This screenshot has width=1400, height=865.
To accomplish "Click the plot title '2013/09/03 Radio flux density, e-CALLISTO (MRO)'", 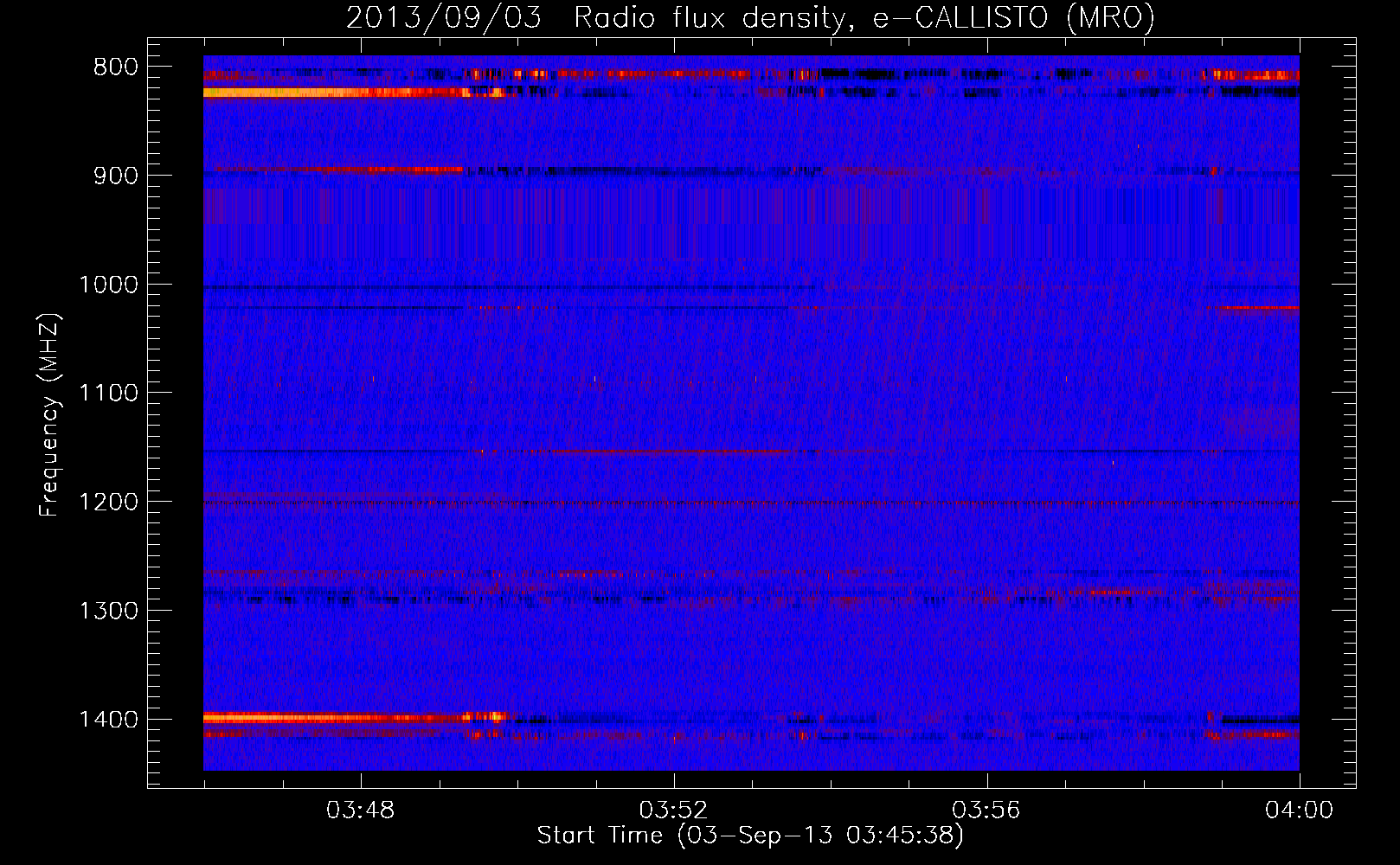I will [x=750, y=17].
